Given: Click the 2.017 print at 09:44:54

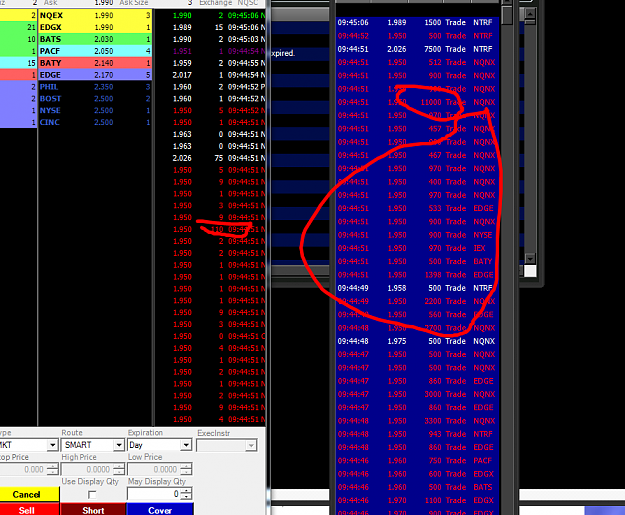Looking at the screenshot, I should point(210,75).
